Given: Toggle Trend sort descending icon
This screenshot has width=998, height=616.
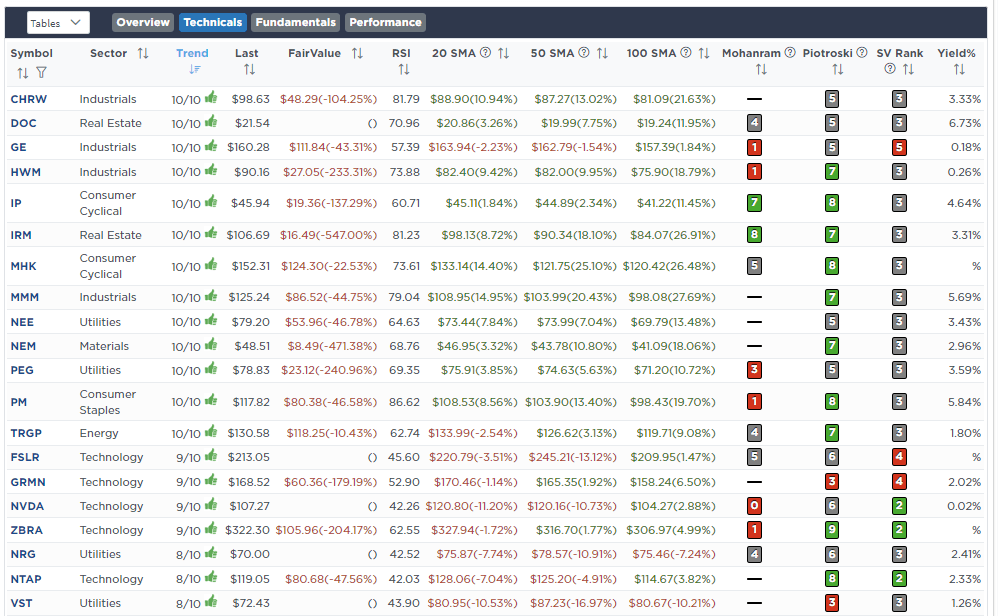Looking at the screenshot, I should click(195, 69).
